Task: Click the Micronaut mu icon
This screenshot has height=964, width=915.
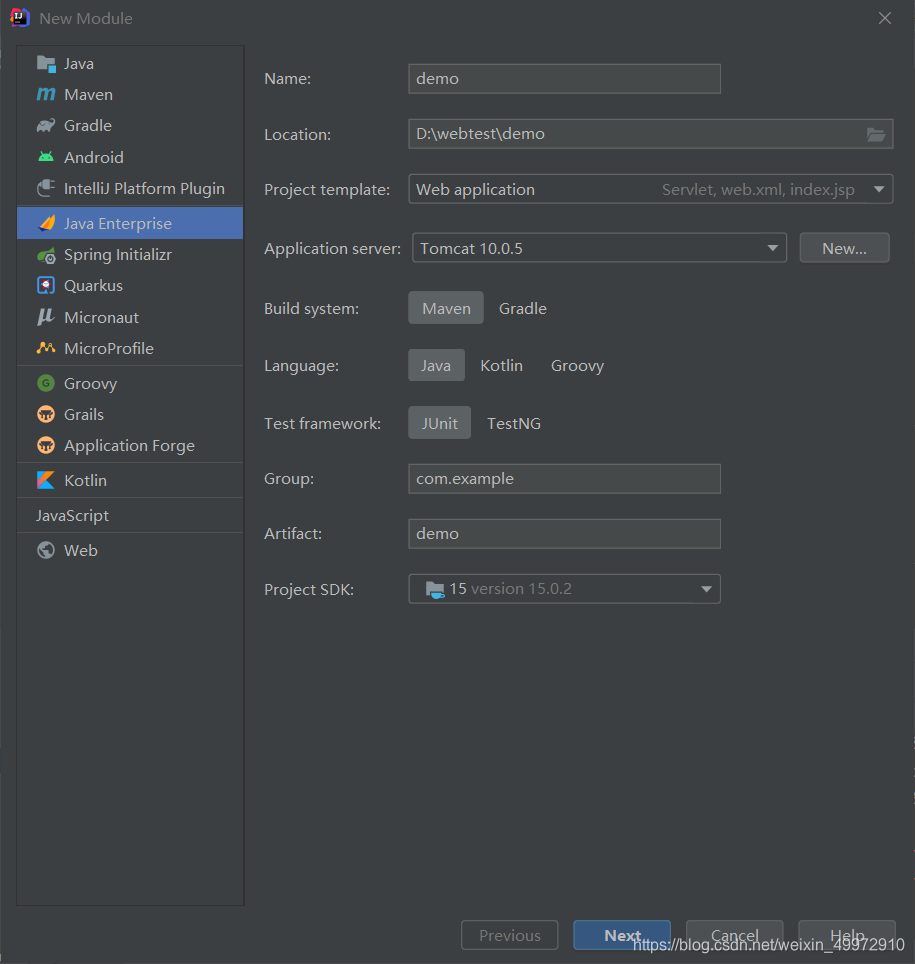Action: tap(46, 317)
